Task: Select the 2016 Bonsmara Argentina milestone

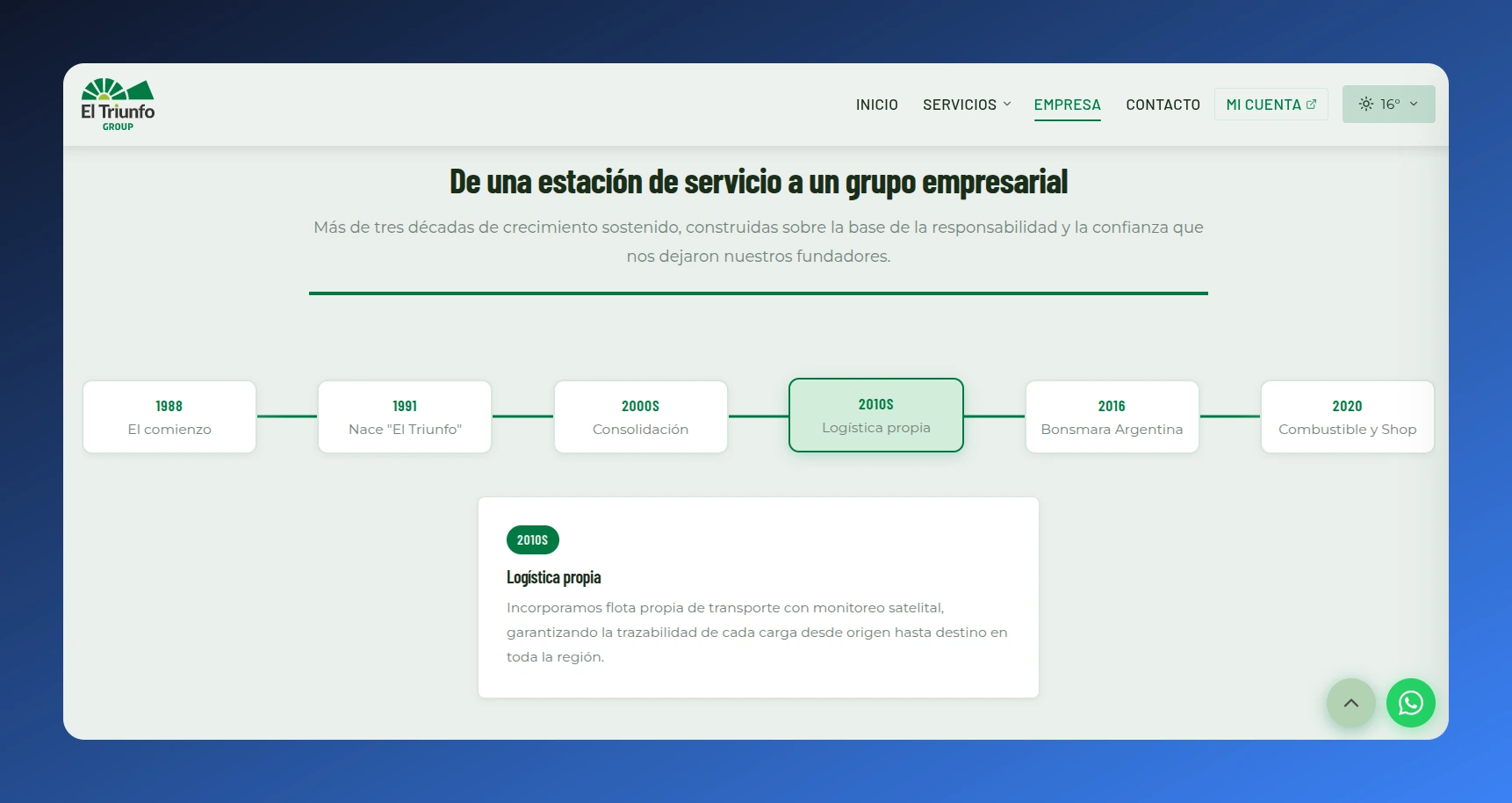Action: click(x=1112, y=416)
